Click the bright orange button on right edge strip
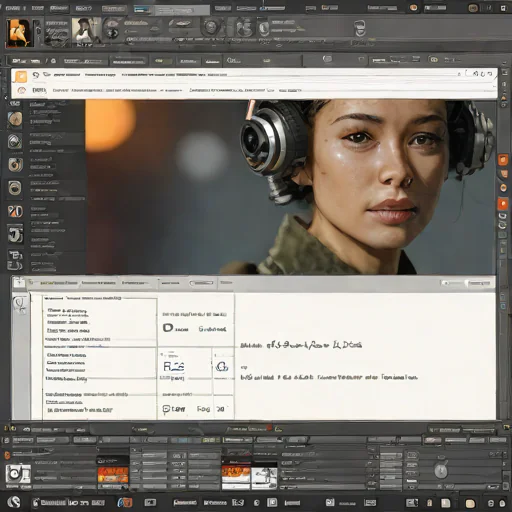 tap(503, 204)
